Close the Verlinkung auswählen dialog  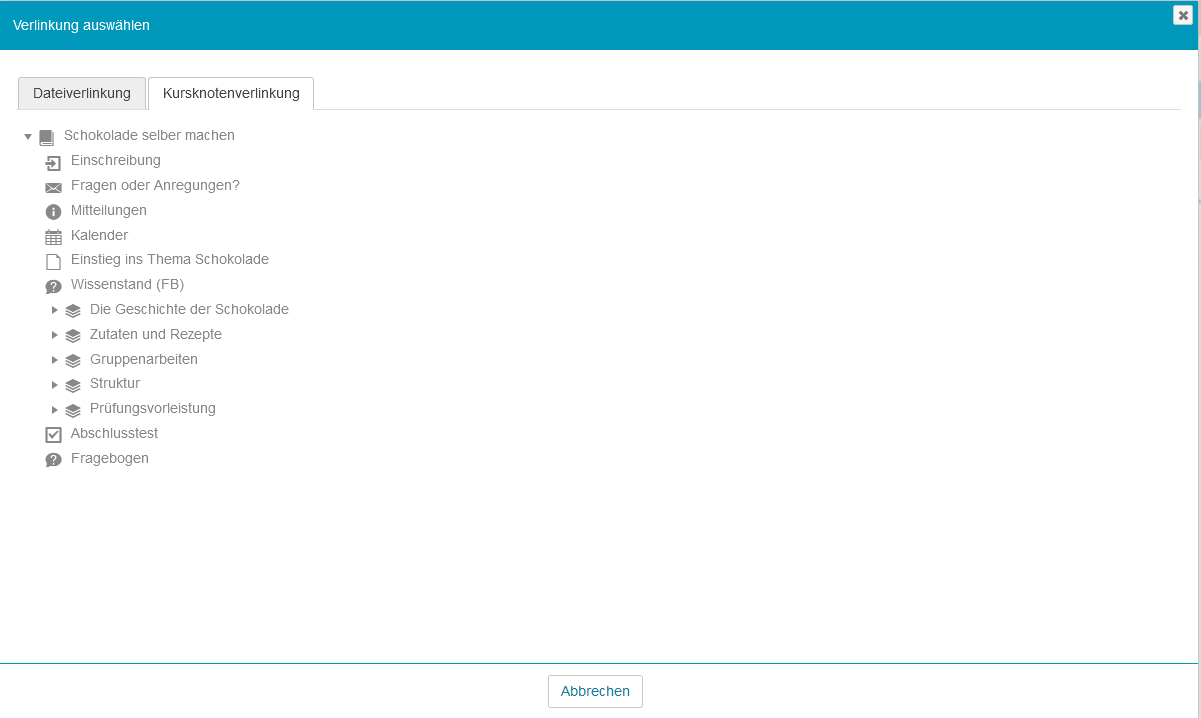(1182, 15)
